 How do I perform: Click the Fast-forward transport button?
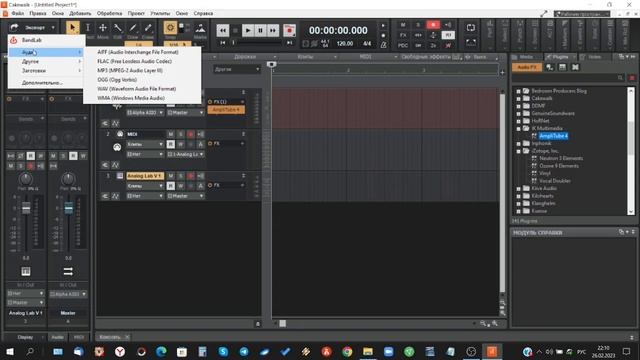273,30
